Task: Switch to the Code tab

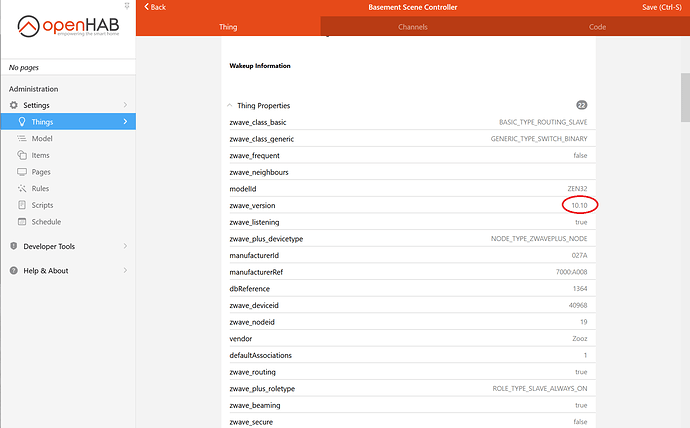Action: [x=597, y=26]
